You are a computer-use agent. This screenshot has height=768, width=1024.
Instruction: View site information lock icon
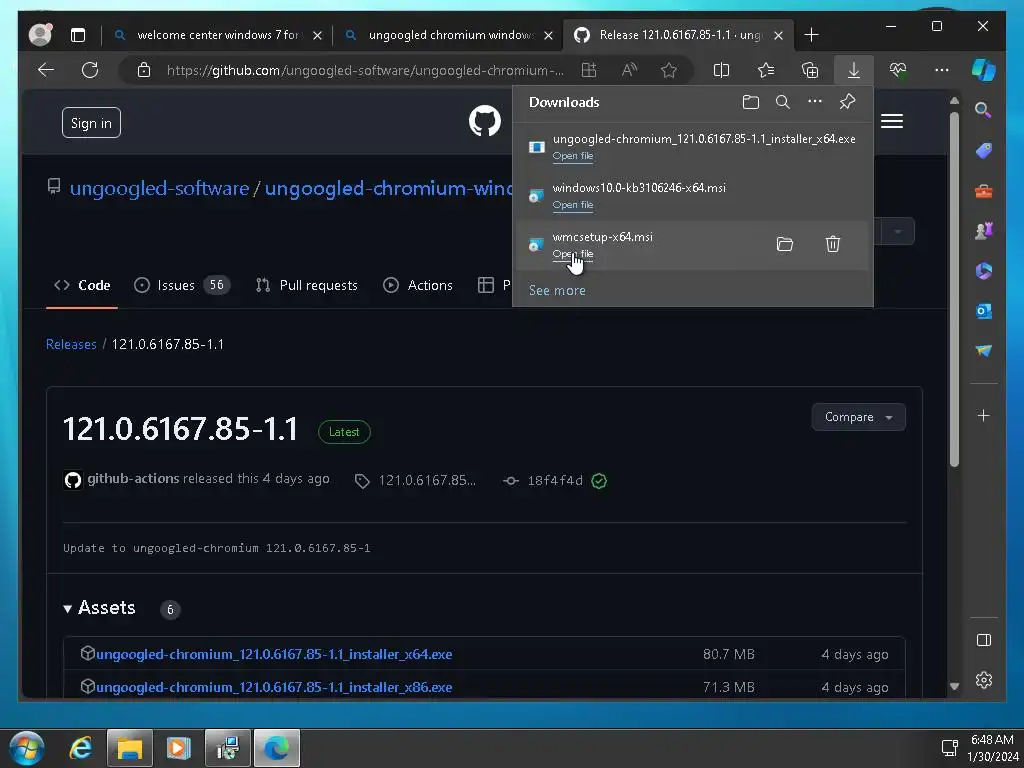[x=144, y=70]
